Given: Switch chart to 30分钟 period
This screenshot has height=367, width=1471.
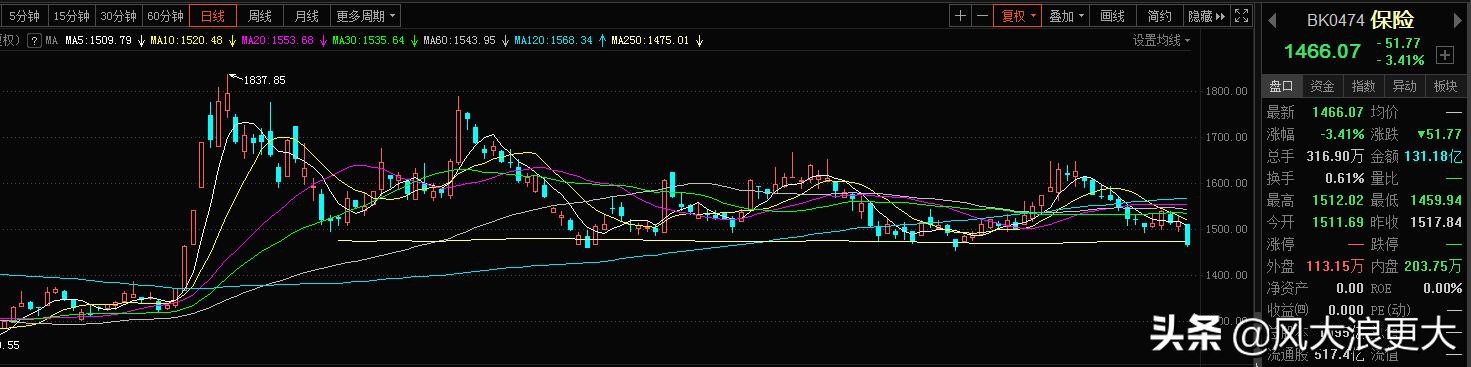Looking at the screenshot, I should [x=118, y=16].
